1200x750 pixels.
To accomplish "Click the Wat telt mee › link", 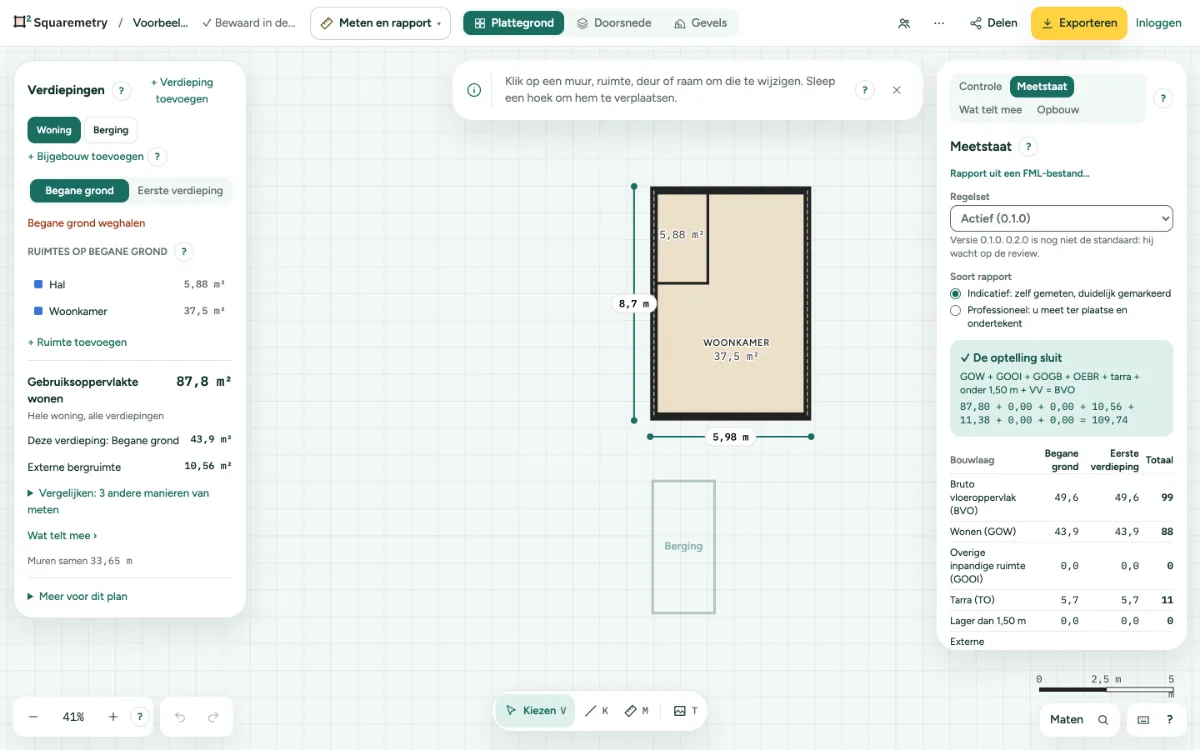I will 62,536.
